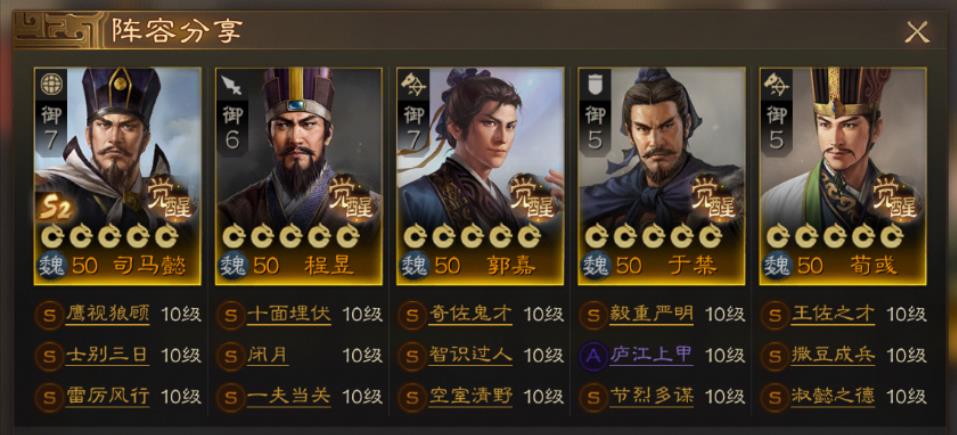Open the 士别三日 skill details
This screenshot has width=957, height=435.
point(107,356)
